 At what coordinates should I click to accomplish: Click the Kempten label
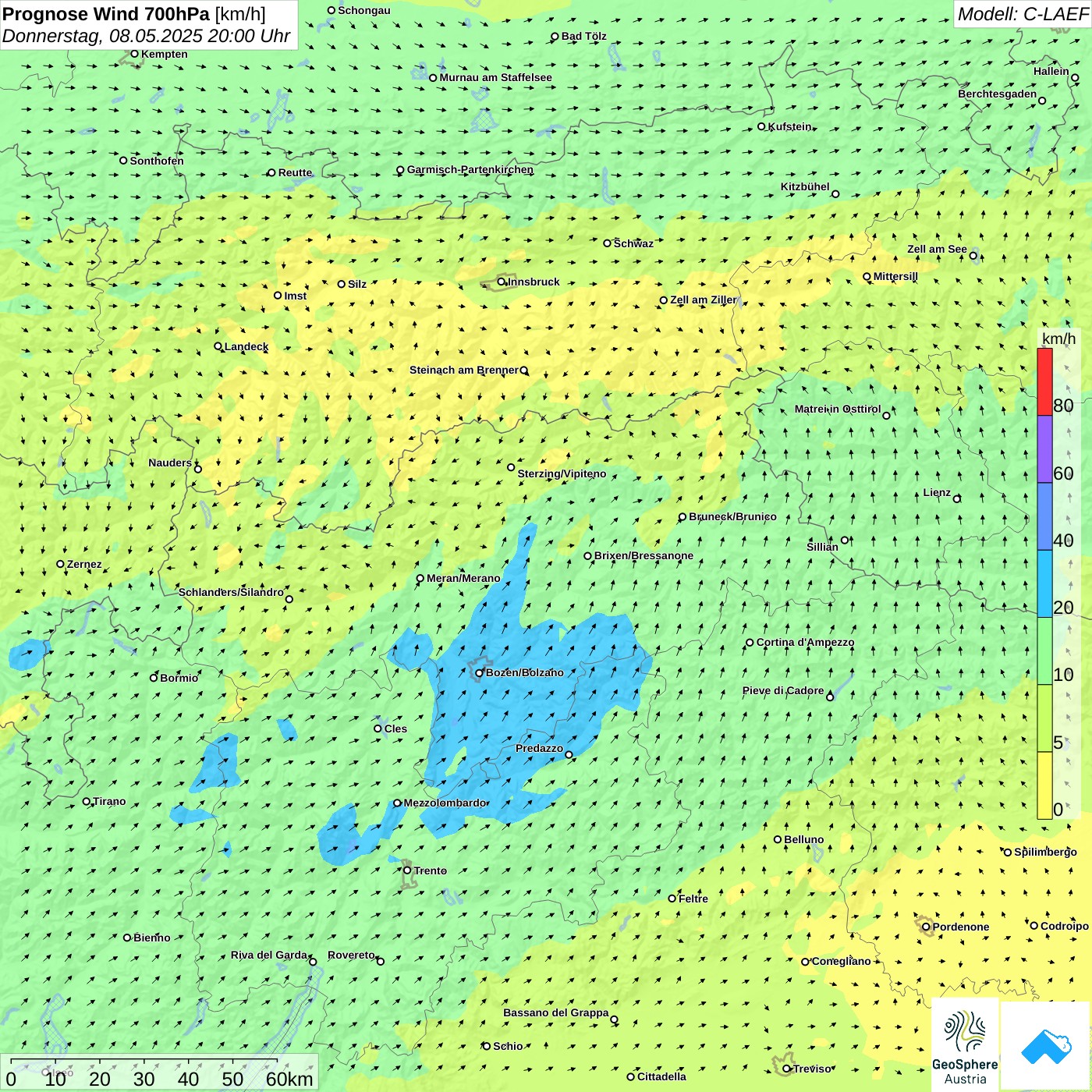coord(164,54)
